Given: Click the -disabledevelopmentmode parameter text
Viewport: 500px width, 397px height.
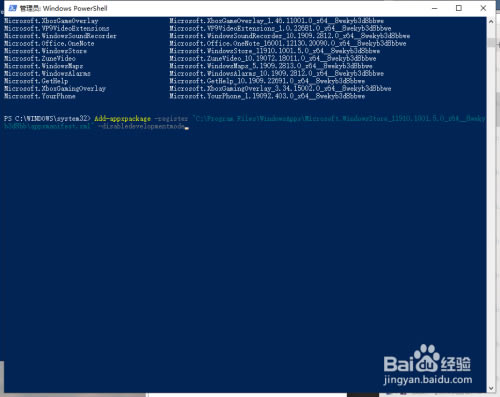Looking at the screenshot, I should pyautogui.click(x=141, y=126).
